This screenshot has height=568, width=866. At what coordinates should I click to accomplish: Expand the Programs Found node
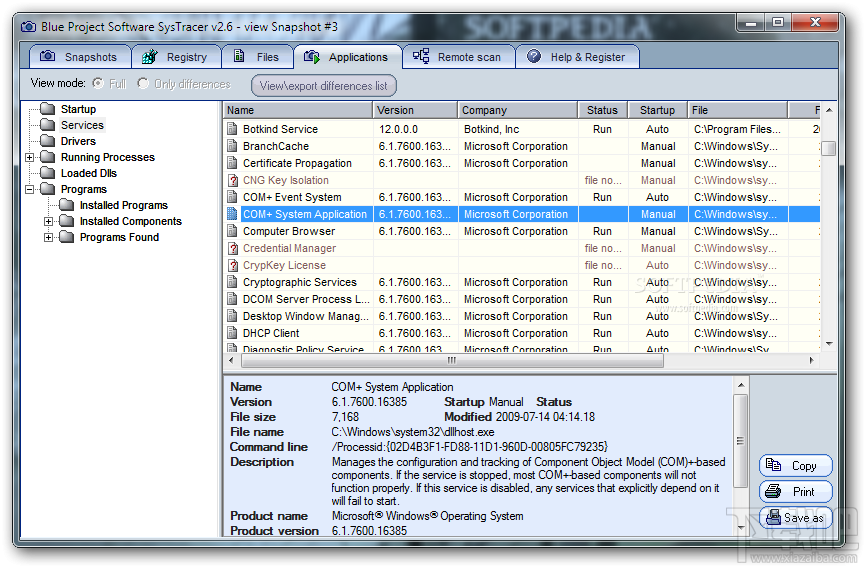point(48,237)
